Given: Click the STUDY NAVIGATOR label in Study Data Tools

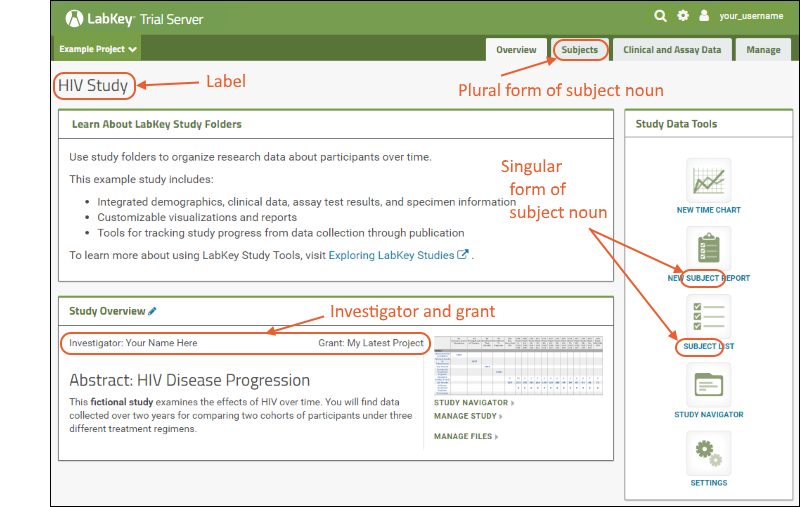Looking at the screenshot, I should point(708,414).
